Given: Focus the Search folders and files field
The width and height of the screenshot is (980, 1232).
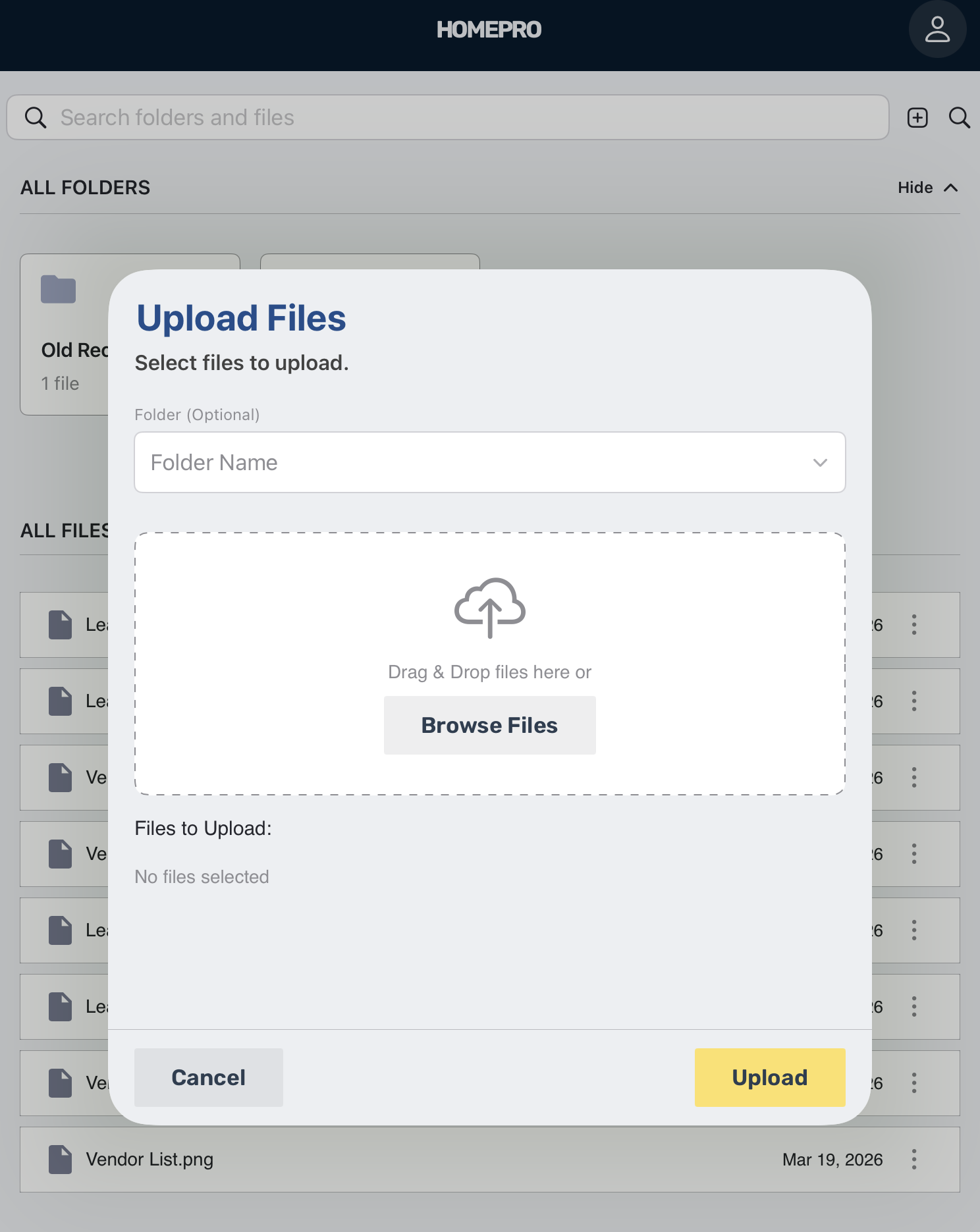Looking at the screenshot, I should [448, 117].
